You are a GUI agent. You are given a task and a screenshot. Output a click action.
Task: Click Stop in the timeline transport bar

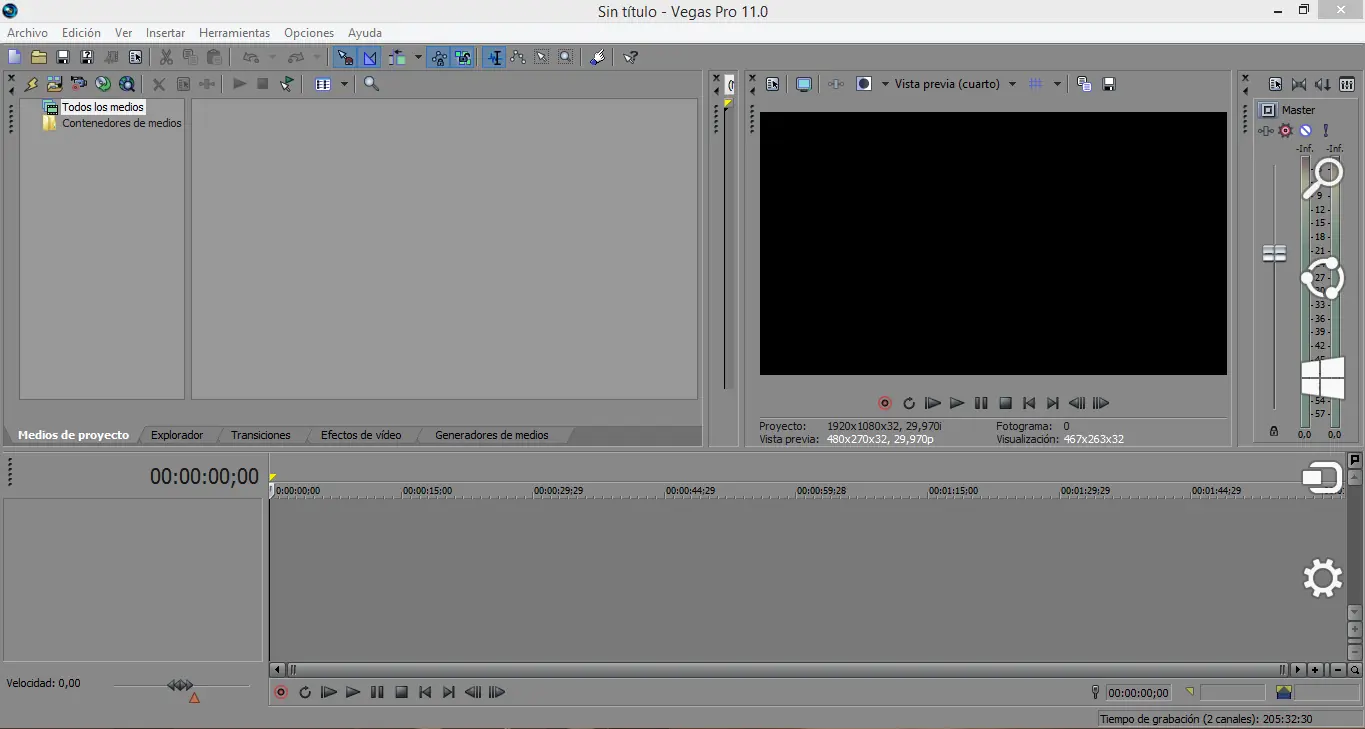[401, 692]
